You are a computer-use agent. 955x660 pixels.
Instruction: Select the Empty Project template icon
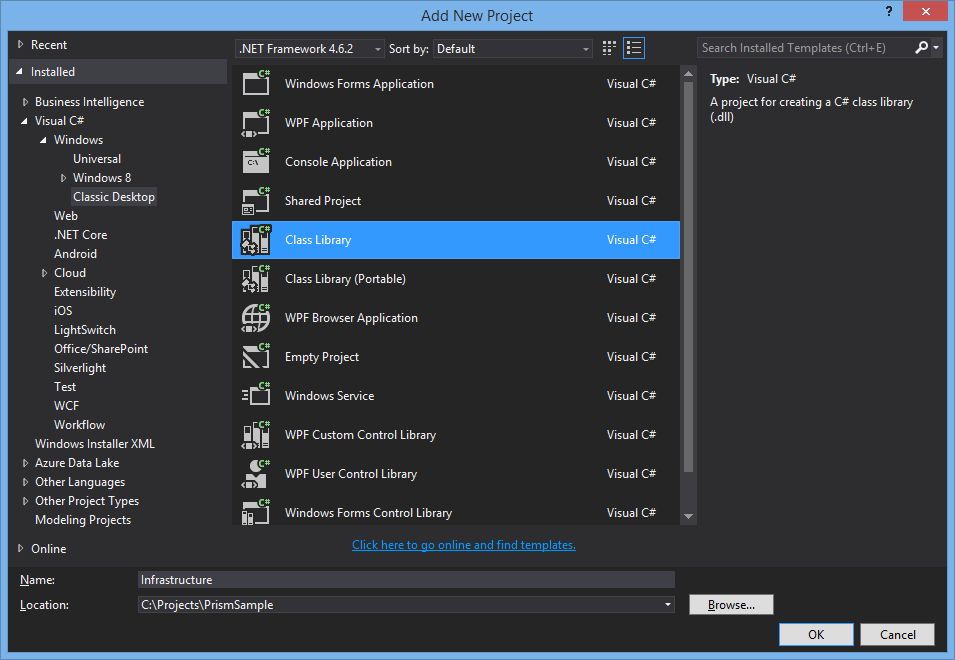256,357
